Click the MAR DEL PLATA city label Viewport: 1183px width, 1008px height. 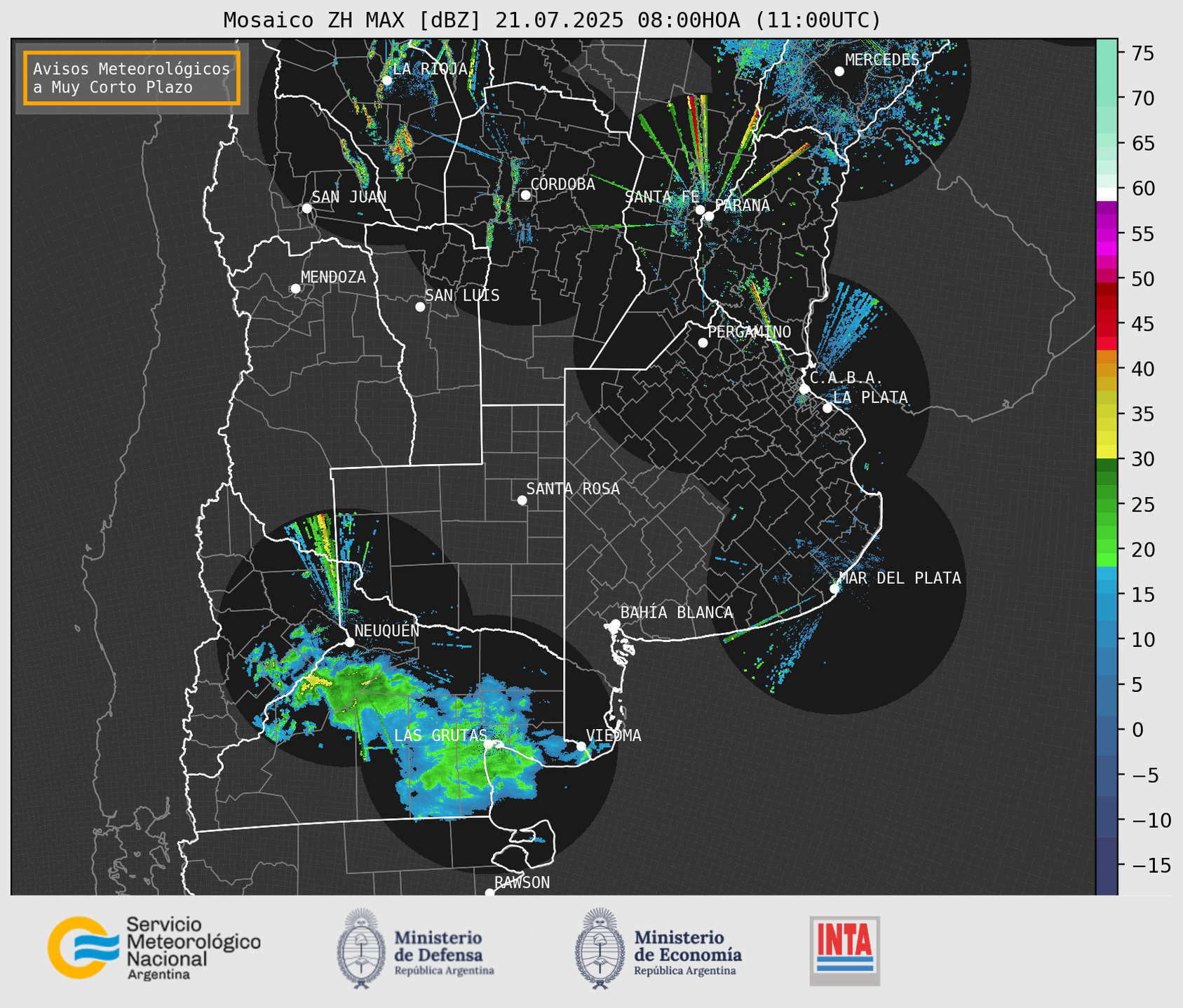(x=900, y=578)
